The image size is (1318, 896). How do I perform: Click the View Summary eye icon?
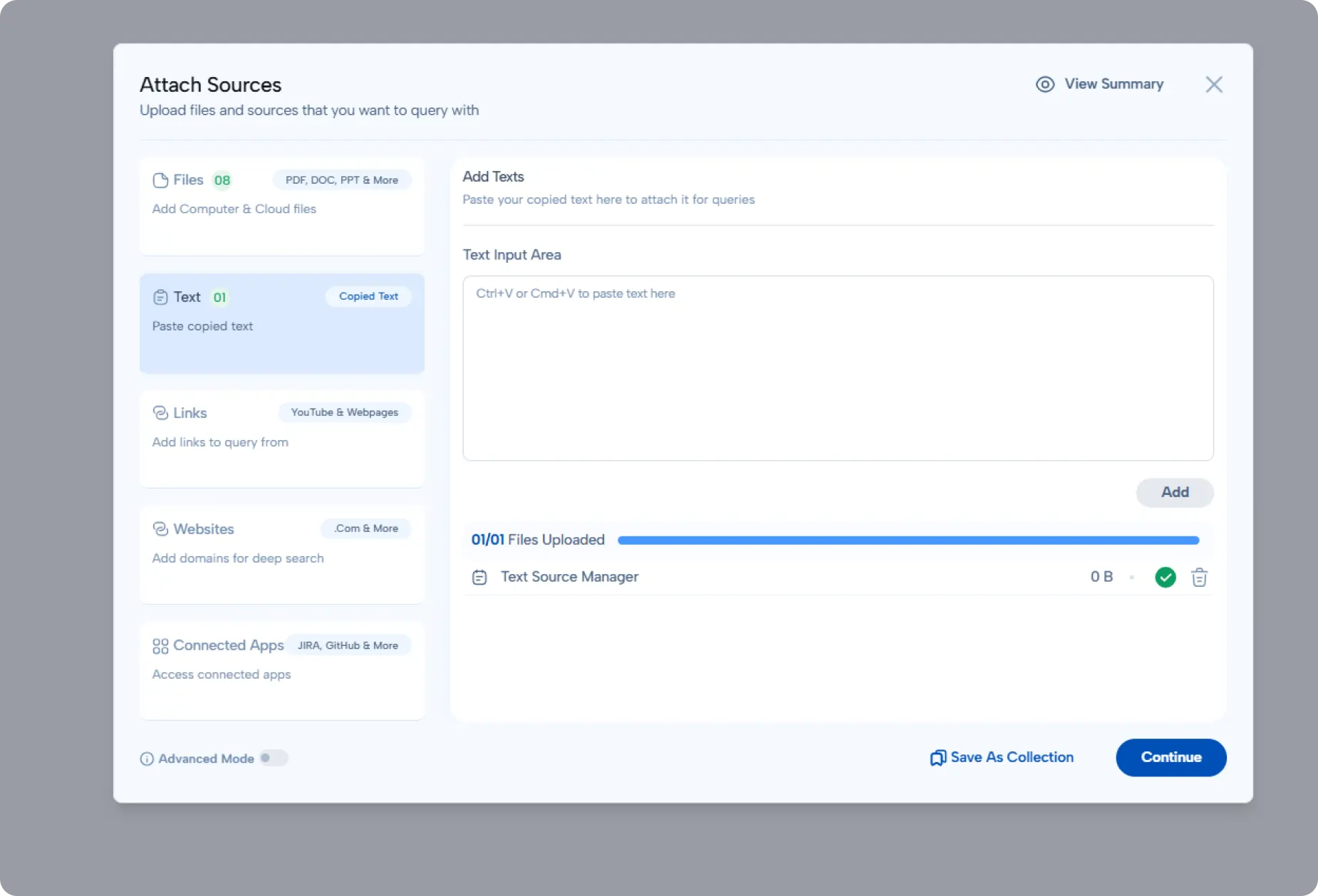tap(1045, 84)
